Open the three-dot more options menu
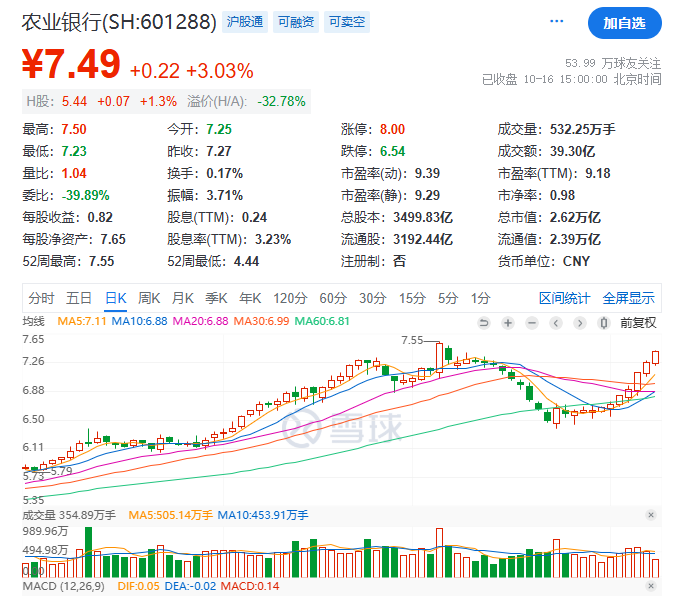Viewport: 674px width, 596px height. [x=557, y=21]
